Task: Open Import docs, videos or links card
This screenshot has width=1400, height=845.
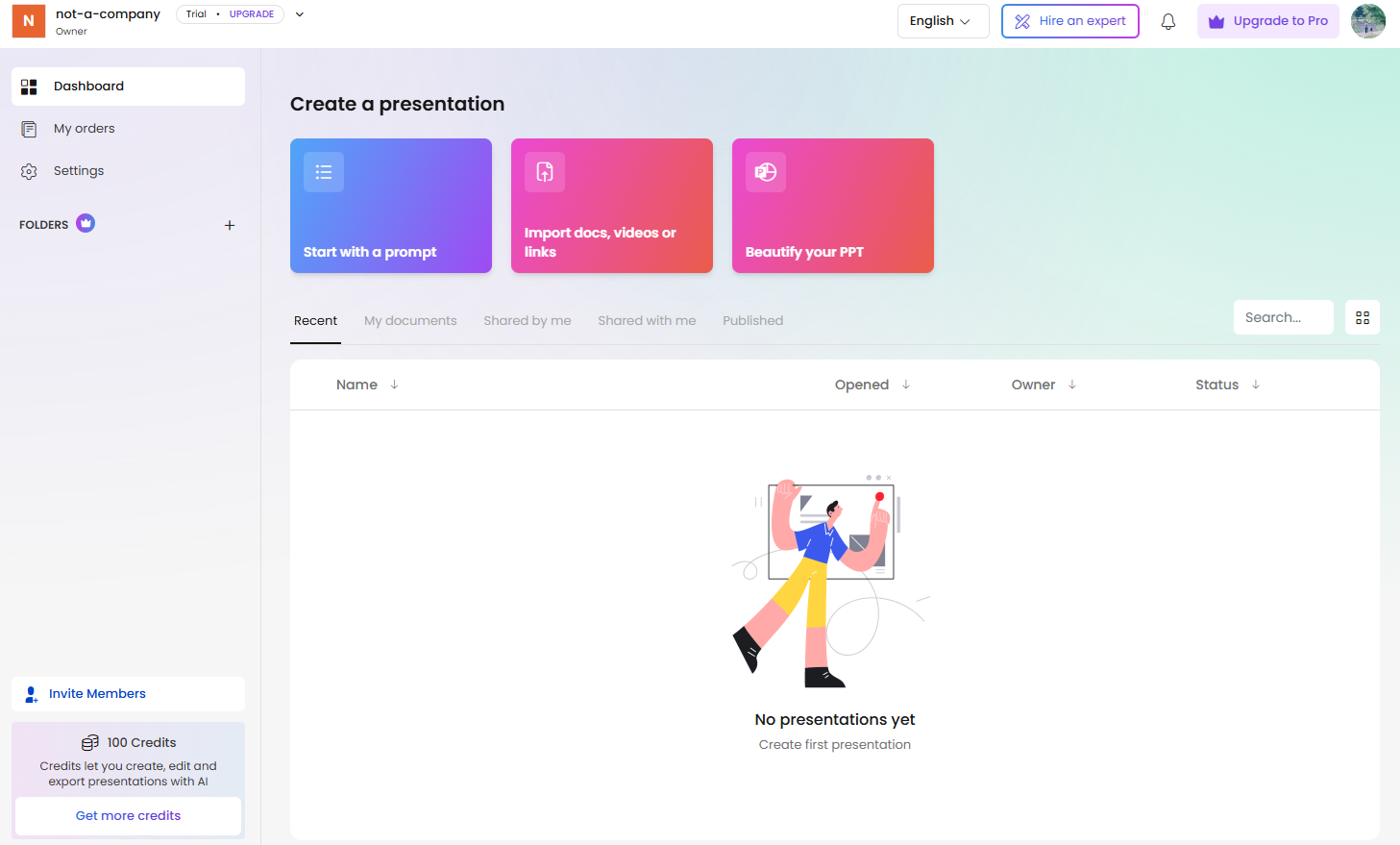Action: (x=612, y=206)
